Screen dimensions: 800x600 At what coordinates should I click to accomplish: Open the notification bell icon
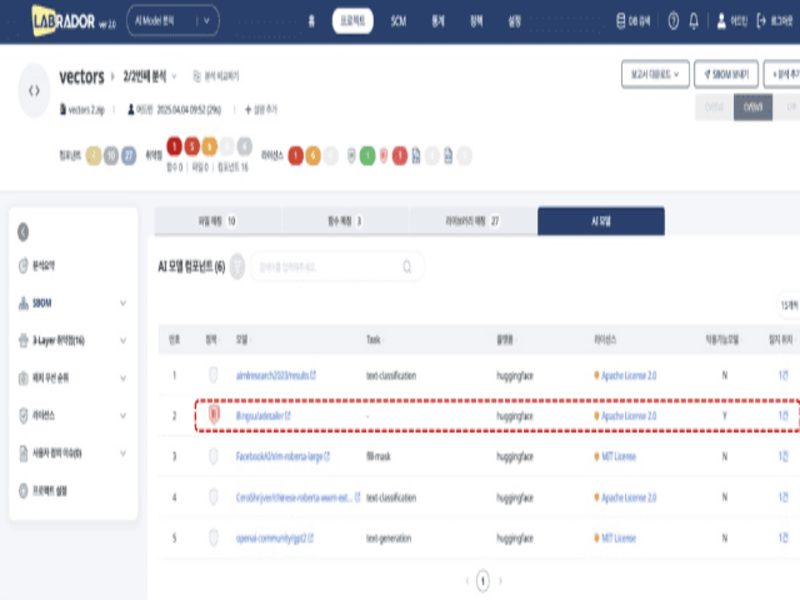pos(694,20)
